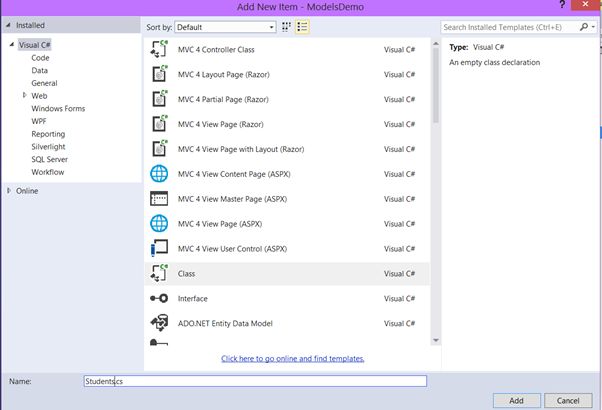Select the Workflow category
The height and width of the screenshot is (410, 602).
tap(48, 172)
